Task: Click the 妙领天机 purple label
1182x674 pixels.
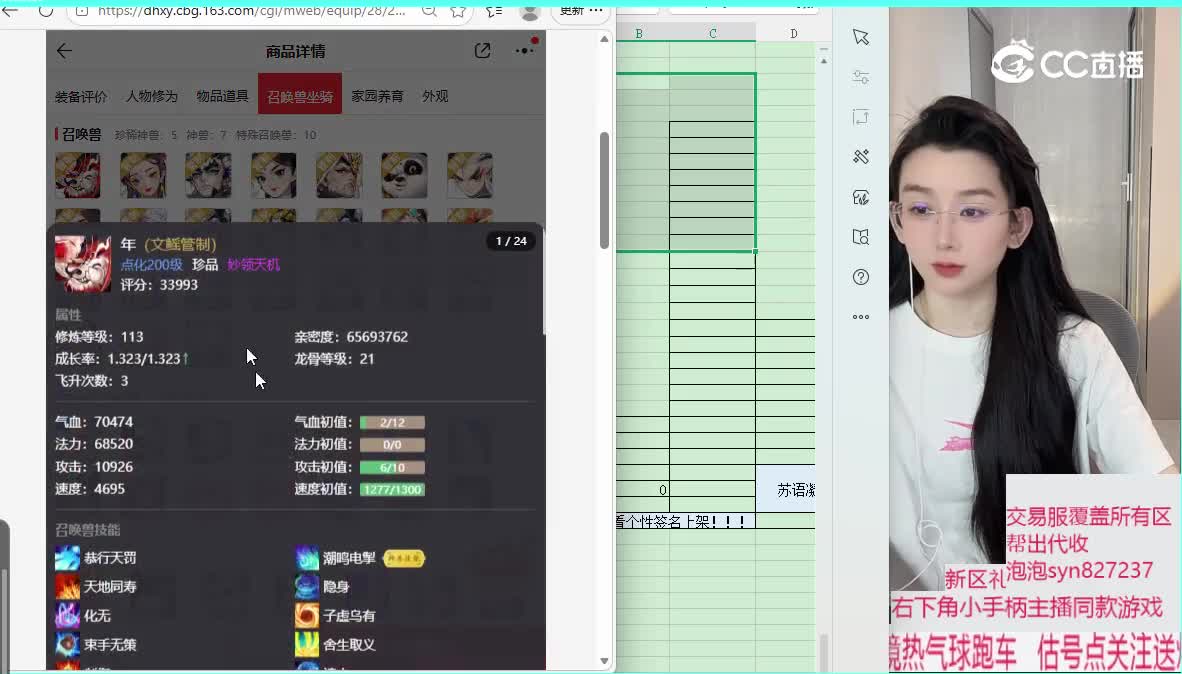Action: pyautogui.click(x=254, y=265)
